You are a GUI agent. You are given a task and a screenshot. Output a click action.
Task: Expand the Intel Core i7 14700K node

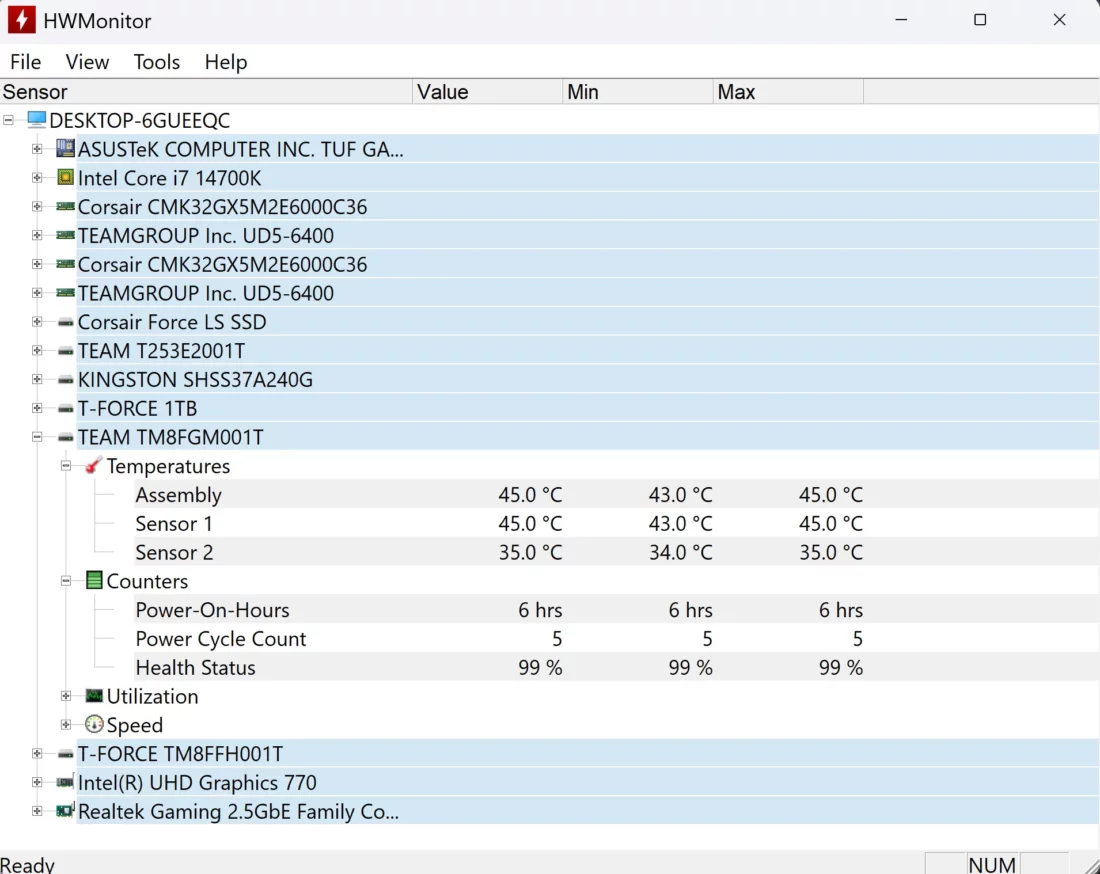coord(37,177)
